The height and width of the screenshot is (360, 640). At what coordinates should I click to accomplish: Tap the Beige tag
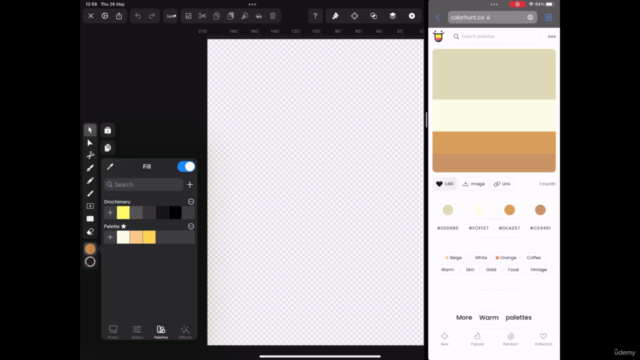click(x=453, y=258)
